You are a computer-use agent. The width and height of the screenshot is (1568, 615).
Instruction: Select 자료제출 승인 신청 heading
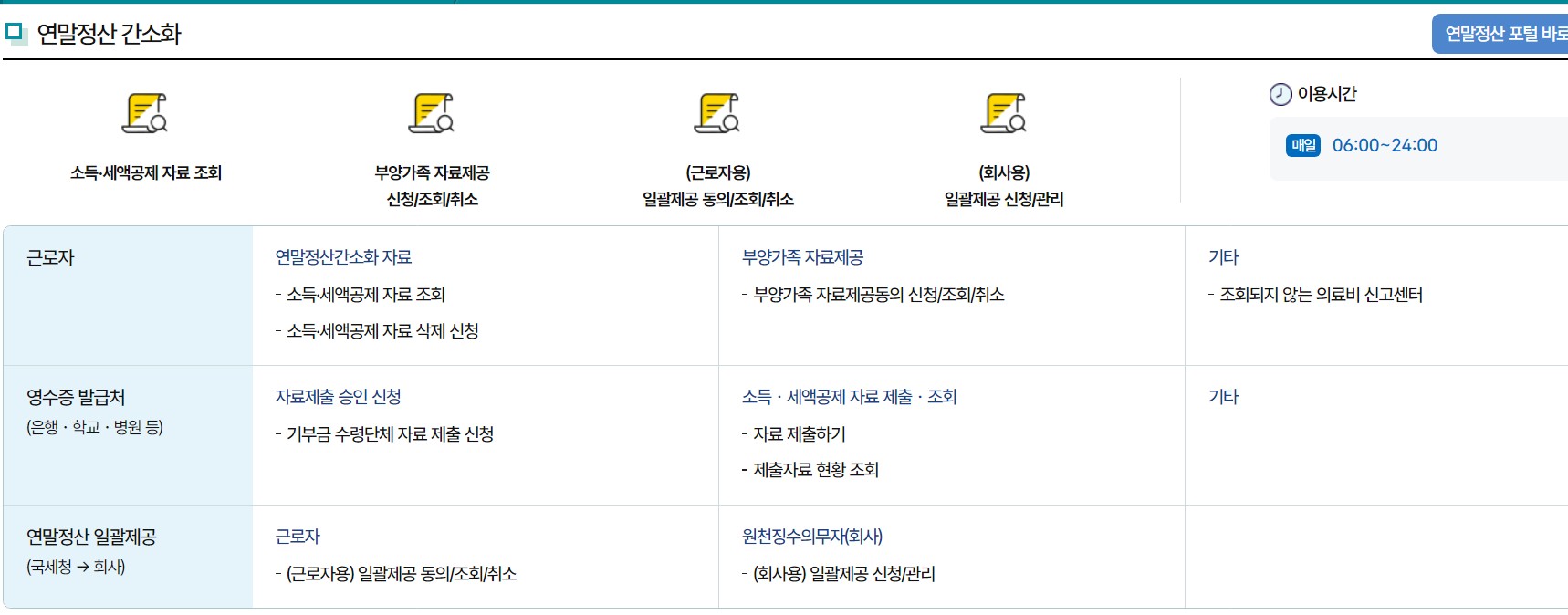coord(338,397)
